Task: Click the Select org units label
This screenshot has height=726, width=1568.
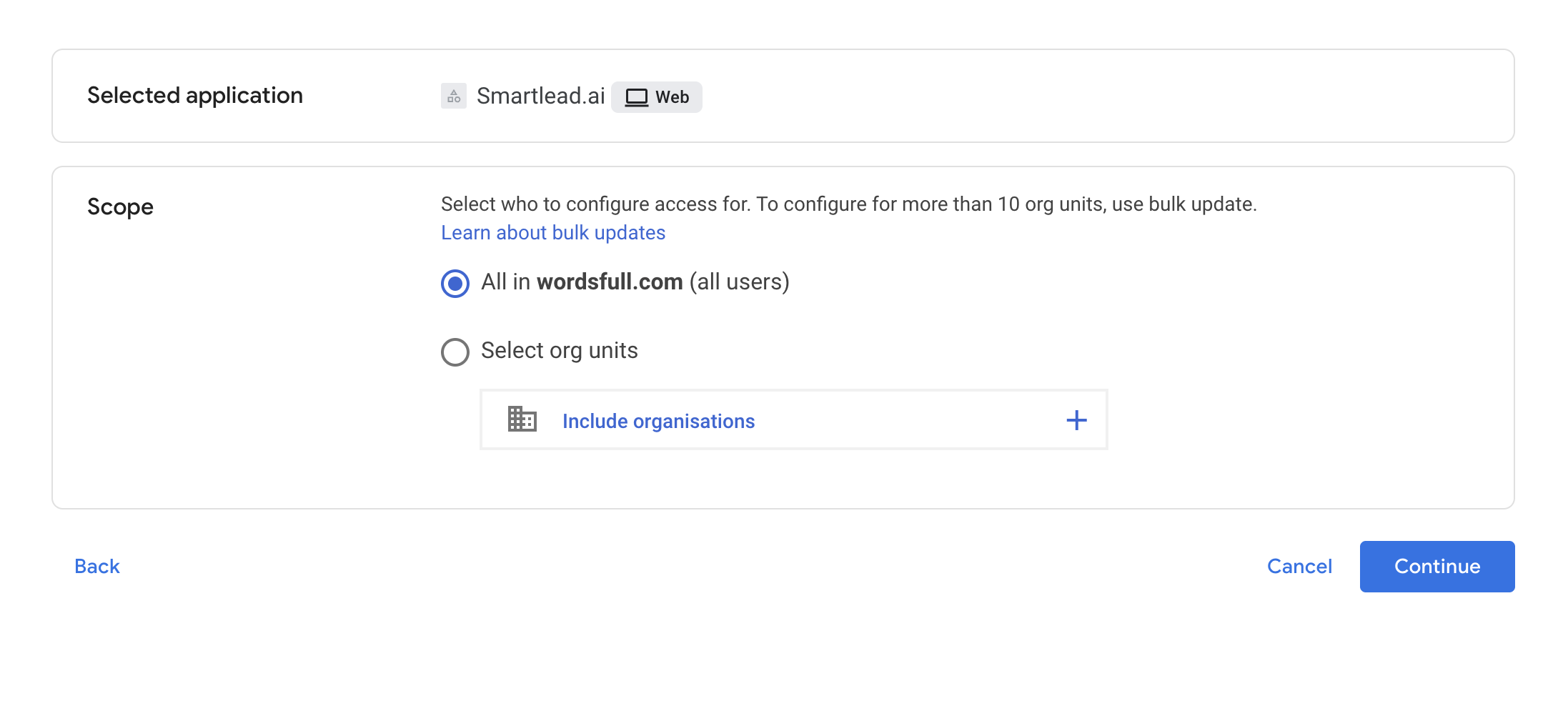Action: coord(559,351)
